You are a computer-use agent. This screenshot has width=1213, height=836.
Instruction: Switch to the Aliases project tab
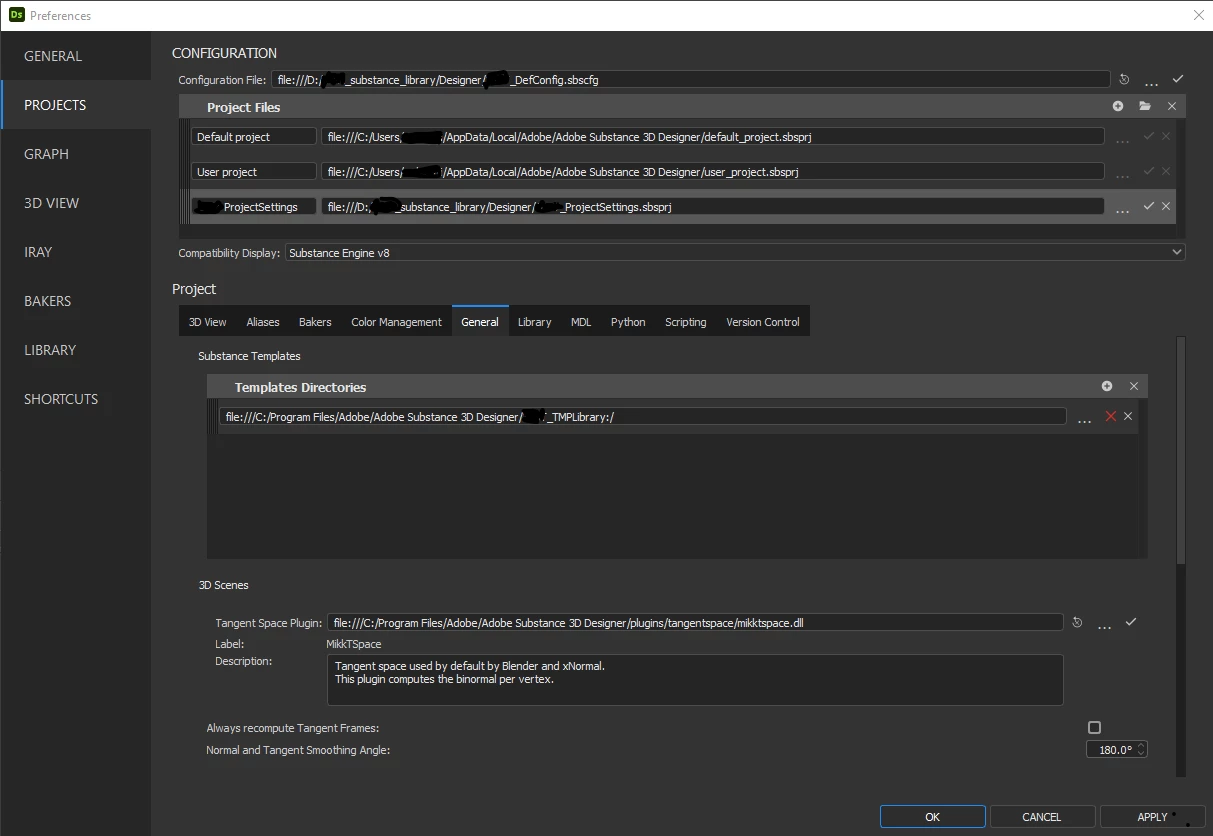(x=263, y=322)
